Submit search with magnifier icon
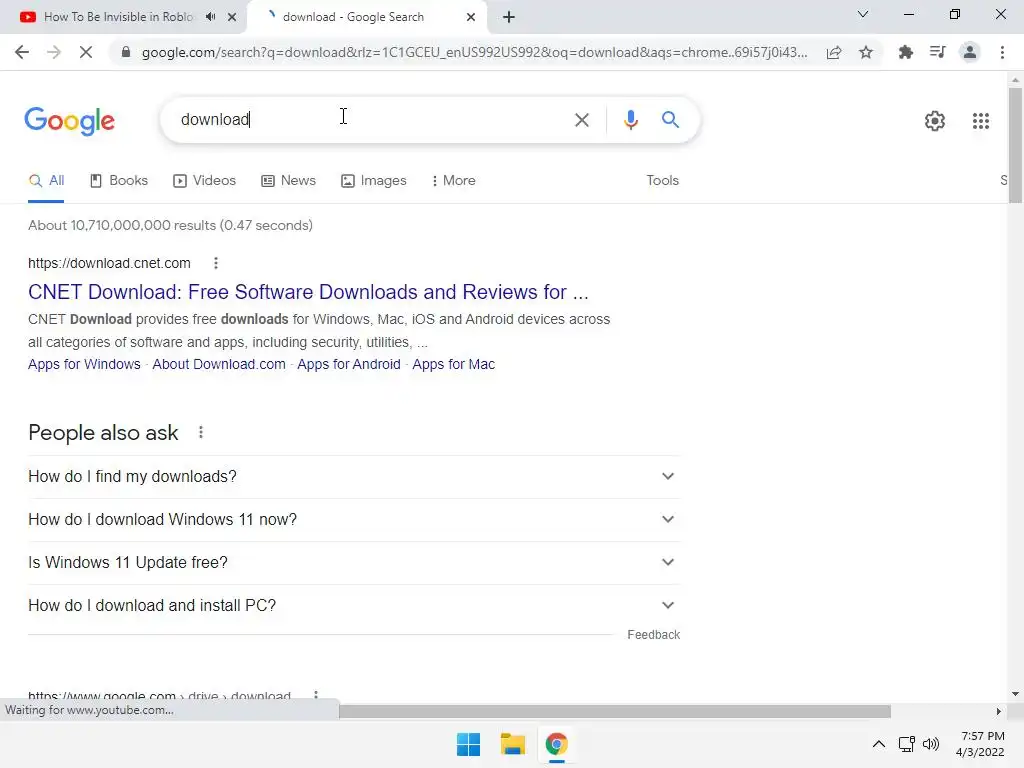 (x=670, y=120)
